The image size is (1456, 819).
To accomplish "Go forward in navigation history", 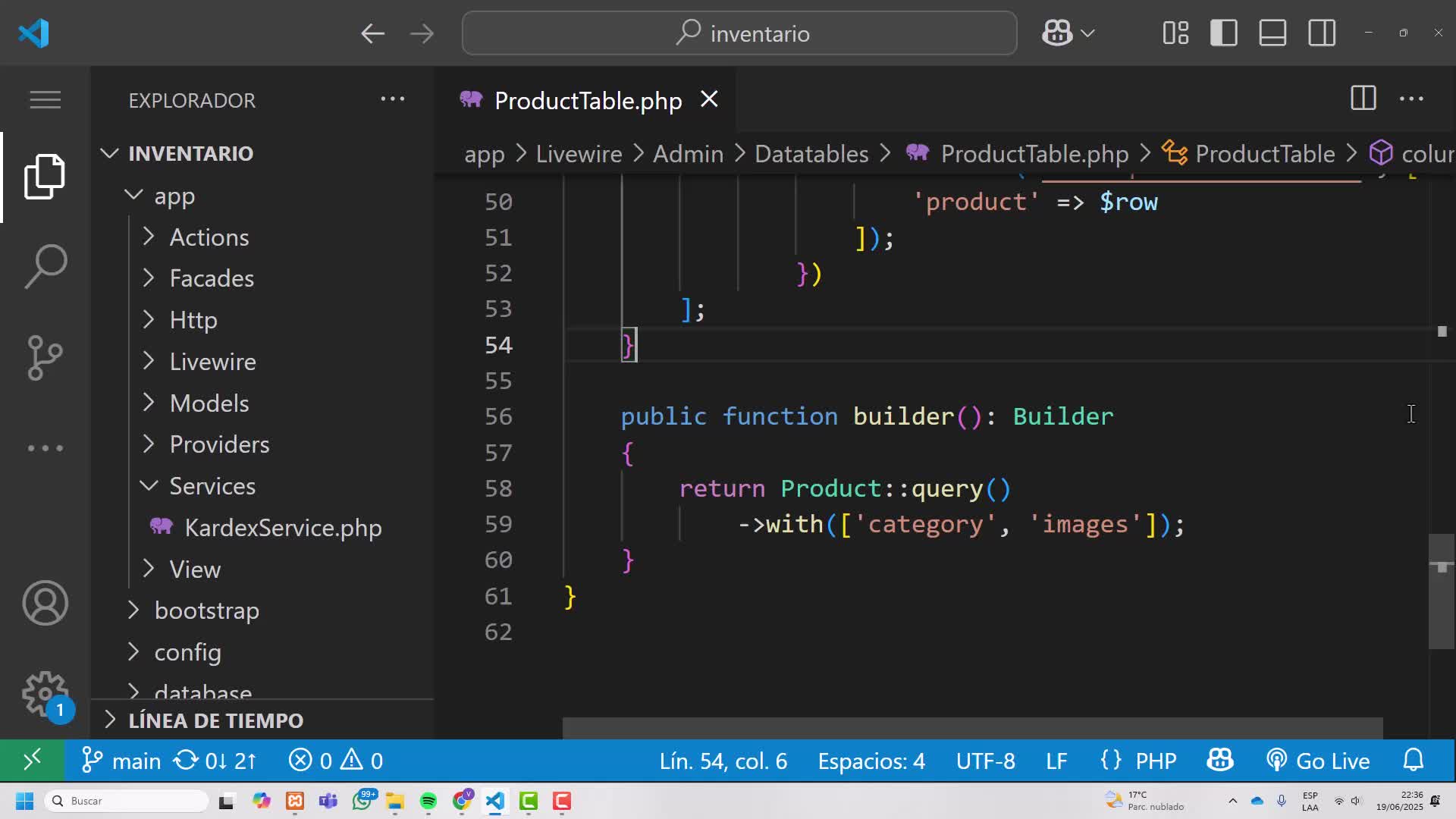I will [422, 33].
